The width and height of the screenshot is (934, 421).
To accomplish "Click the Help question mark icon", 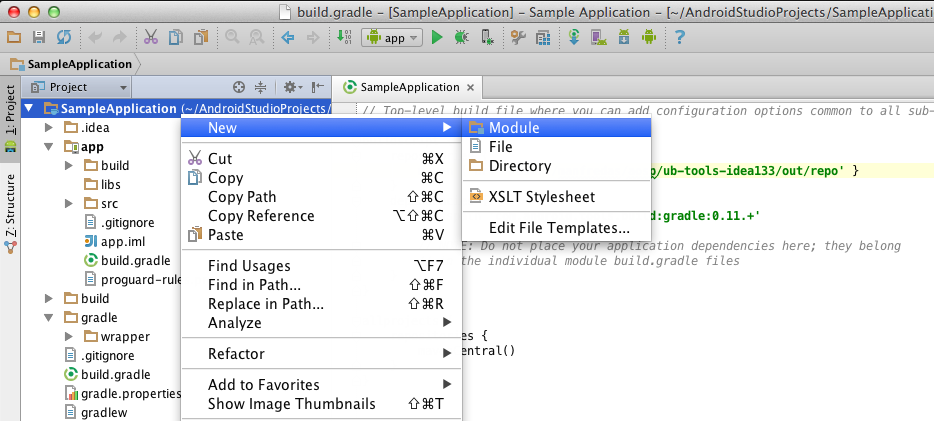I will click(679, 38).
